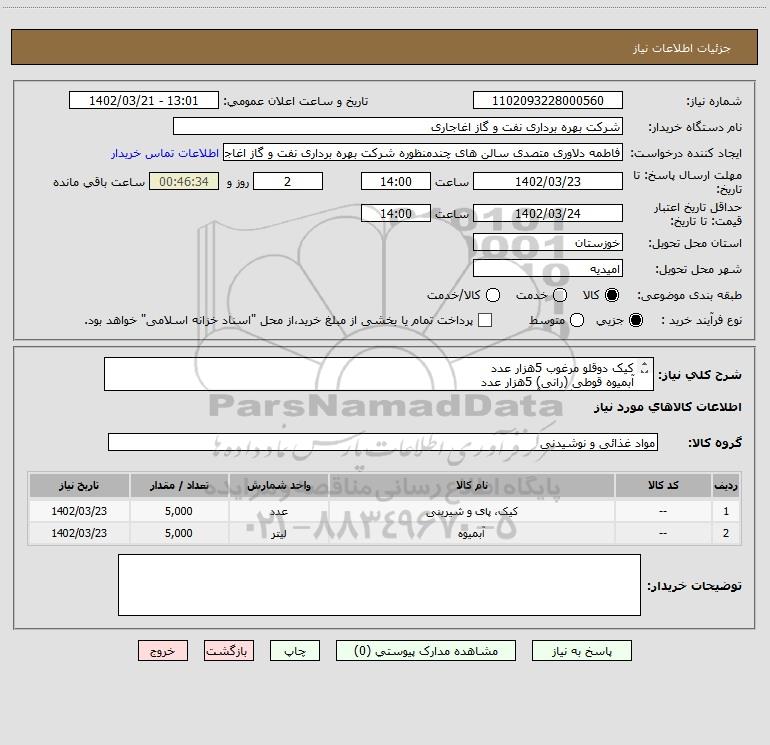The width and height of the screenshot is (770, 745).
Task: Click the خروج exit button
Action: pos(163,651)
